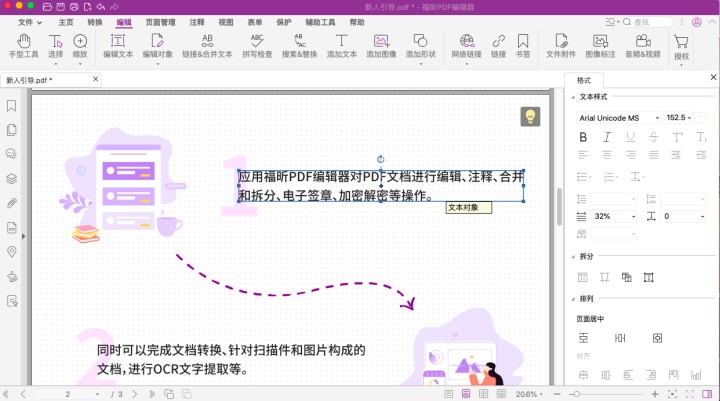Toggle underline formatting in text style panel
The height and width of the screenshot is (401, 720).
[x=630, y=137]
